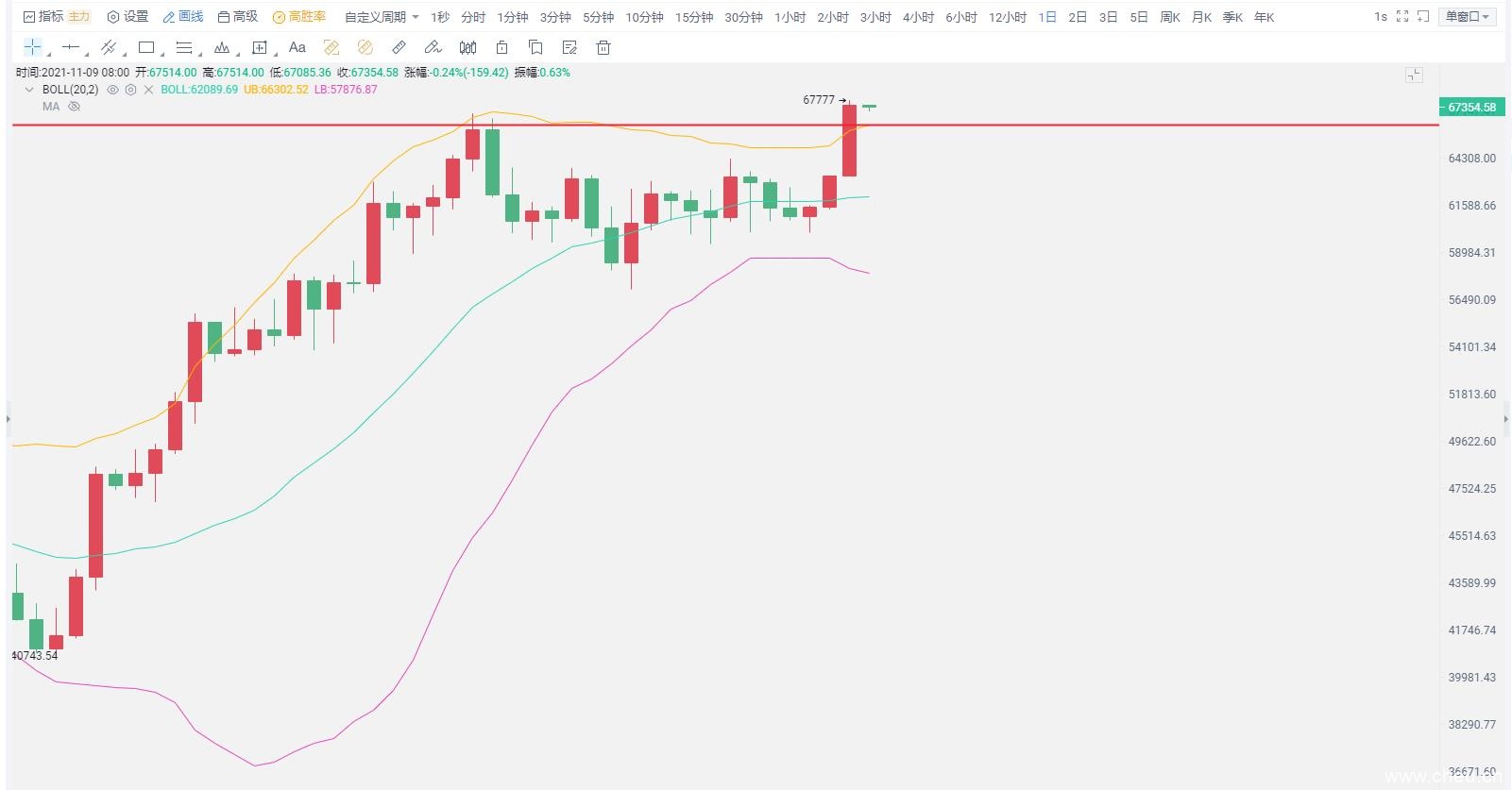The width and height of the screenshot is (1512, 790).
Task: Expand the left side panel arrow
Action: [x=8, y=418]
